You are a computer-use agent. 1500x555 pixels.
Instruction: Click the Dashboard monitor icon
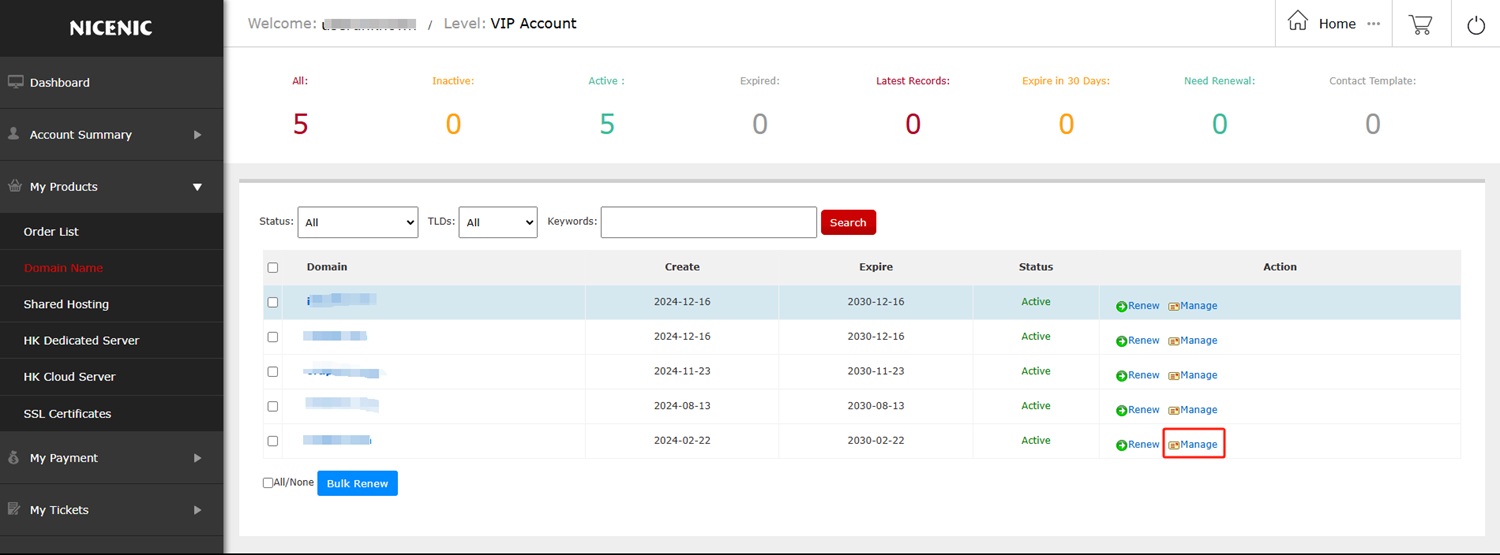coord(15,82)
